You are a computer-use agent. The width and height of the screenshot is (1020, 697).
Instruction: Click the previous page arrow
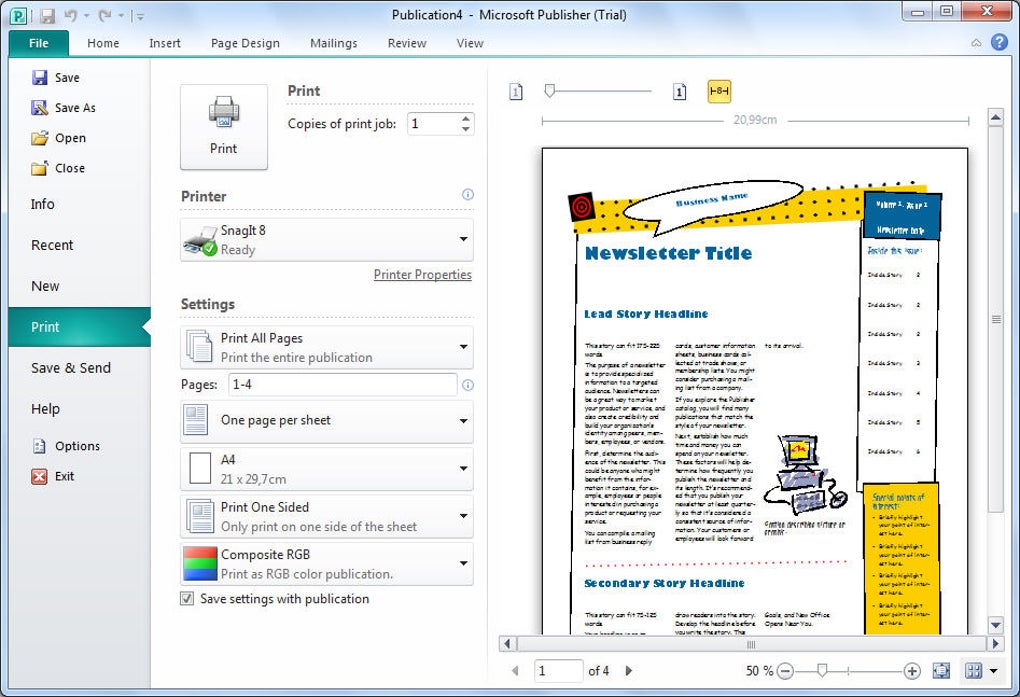pos(515,670)
